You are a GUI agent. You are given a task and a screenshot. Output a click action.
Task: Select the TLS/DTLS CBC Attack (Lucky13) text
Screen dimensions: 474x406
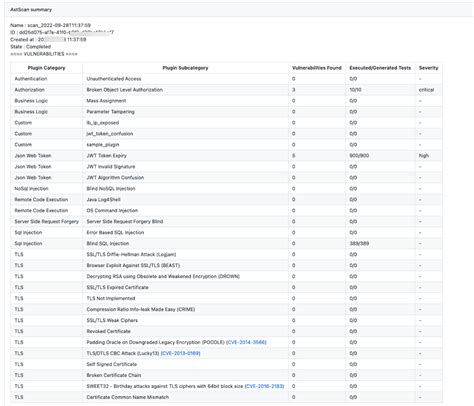click(x=123, y=353)
